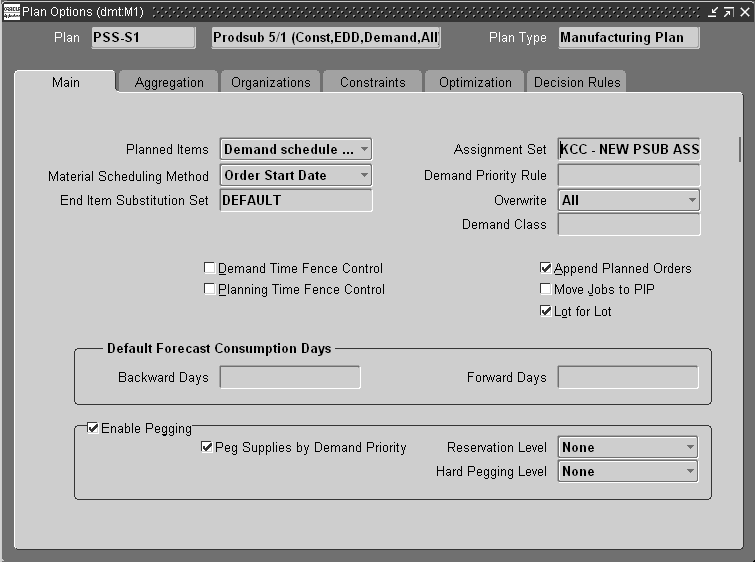Screen dimensions: 755x562
Task: Open the Aggregation tab
Action: point(169,82)
